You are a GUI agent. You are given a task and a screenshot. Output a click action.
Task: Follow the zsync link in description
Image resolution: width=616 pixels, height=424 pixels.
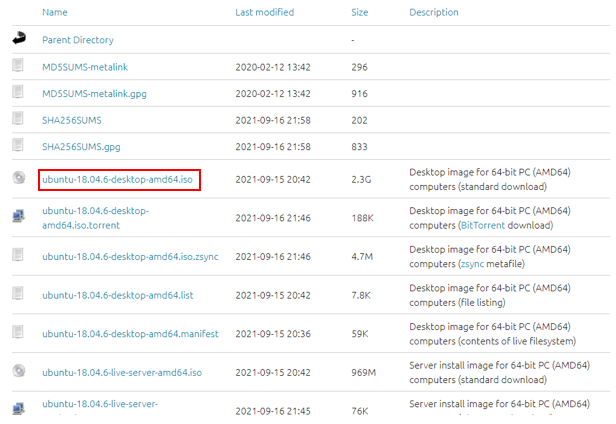click(472, 264)
